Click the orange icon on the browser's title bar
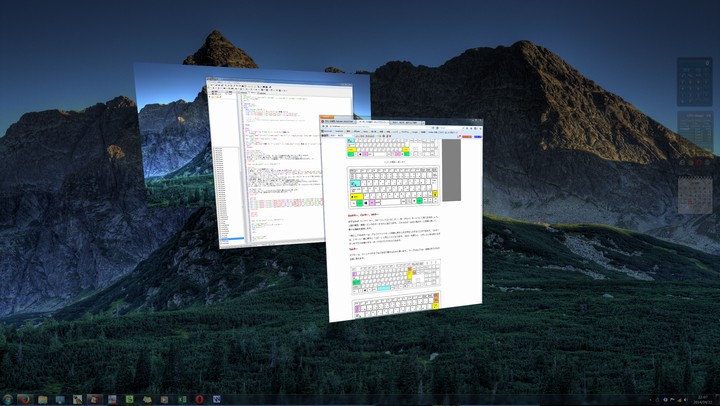 pyautogui.click(x=325, y=118)
